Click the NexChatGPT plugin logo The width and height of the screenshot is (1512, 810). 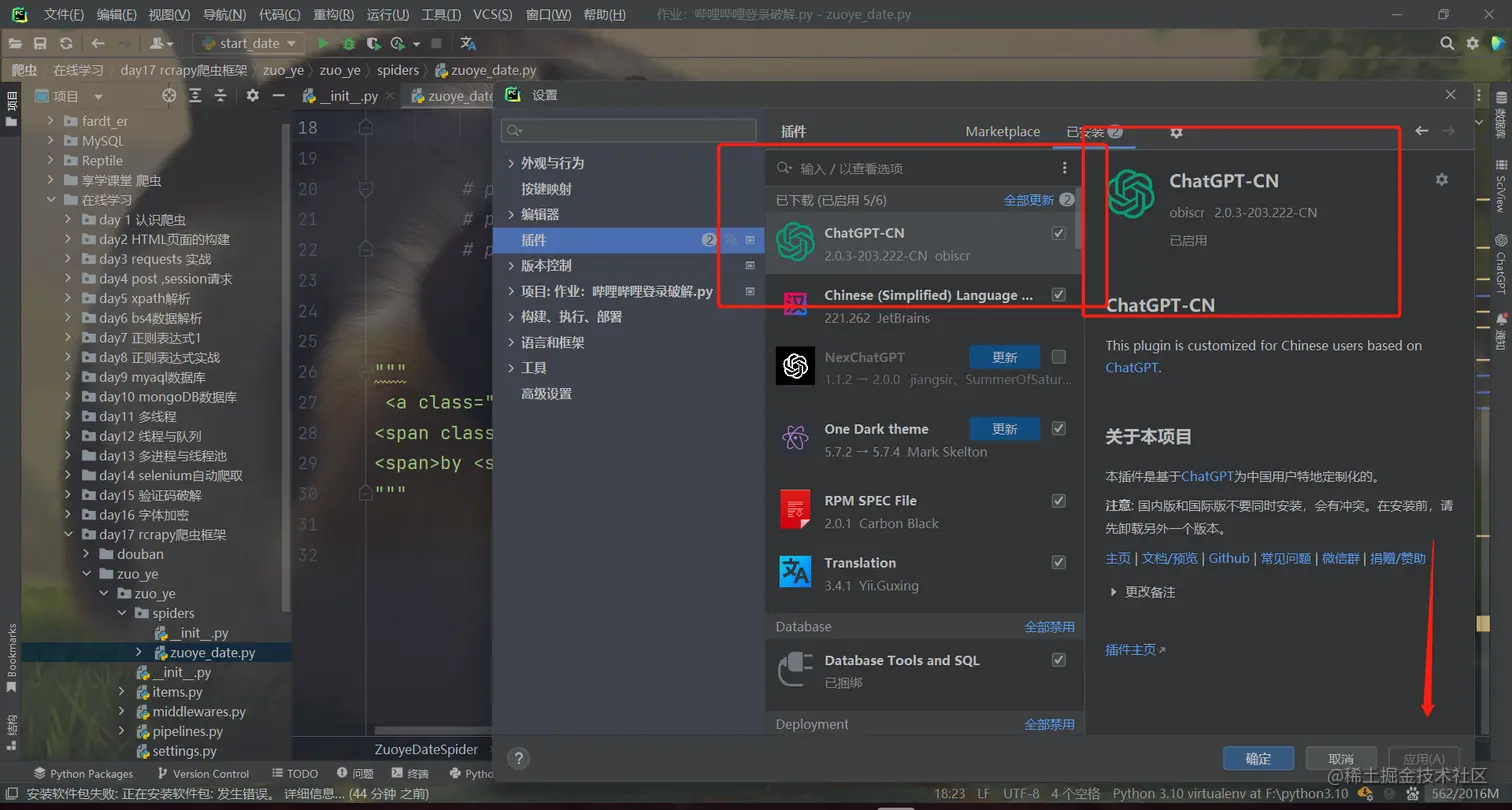tap(795, 366)
